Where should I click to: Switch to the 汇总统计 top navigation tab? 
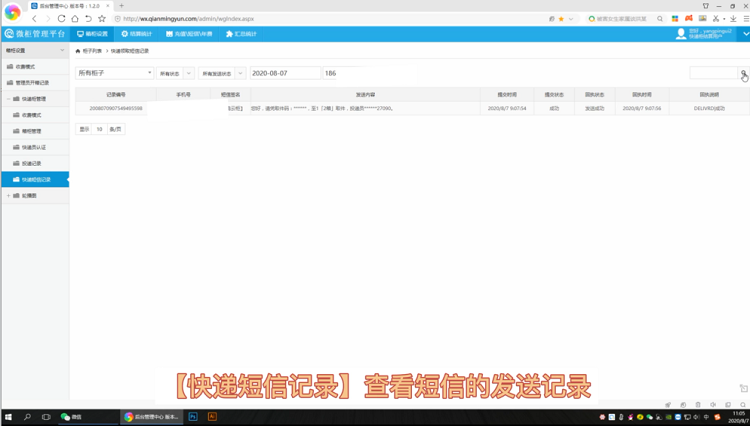241,34
